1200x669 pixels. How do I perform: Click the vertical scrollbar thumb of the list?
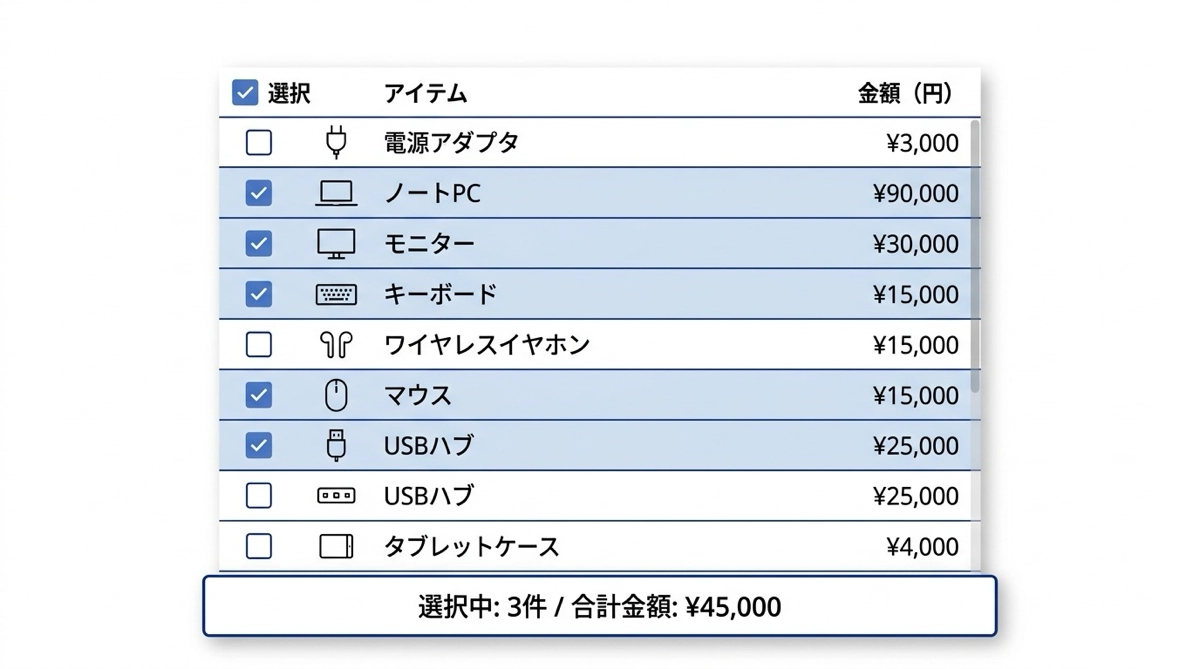(x=975, y=255)
